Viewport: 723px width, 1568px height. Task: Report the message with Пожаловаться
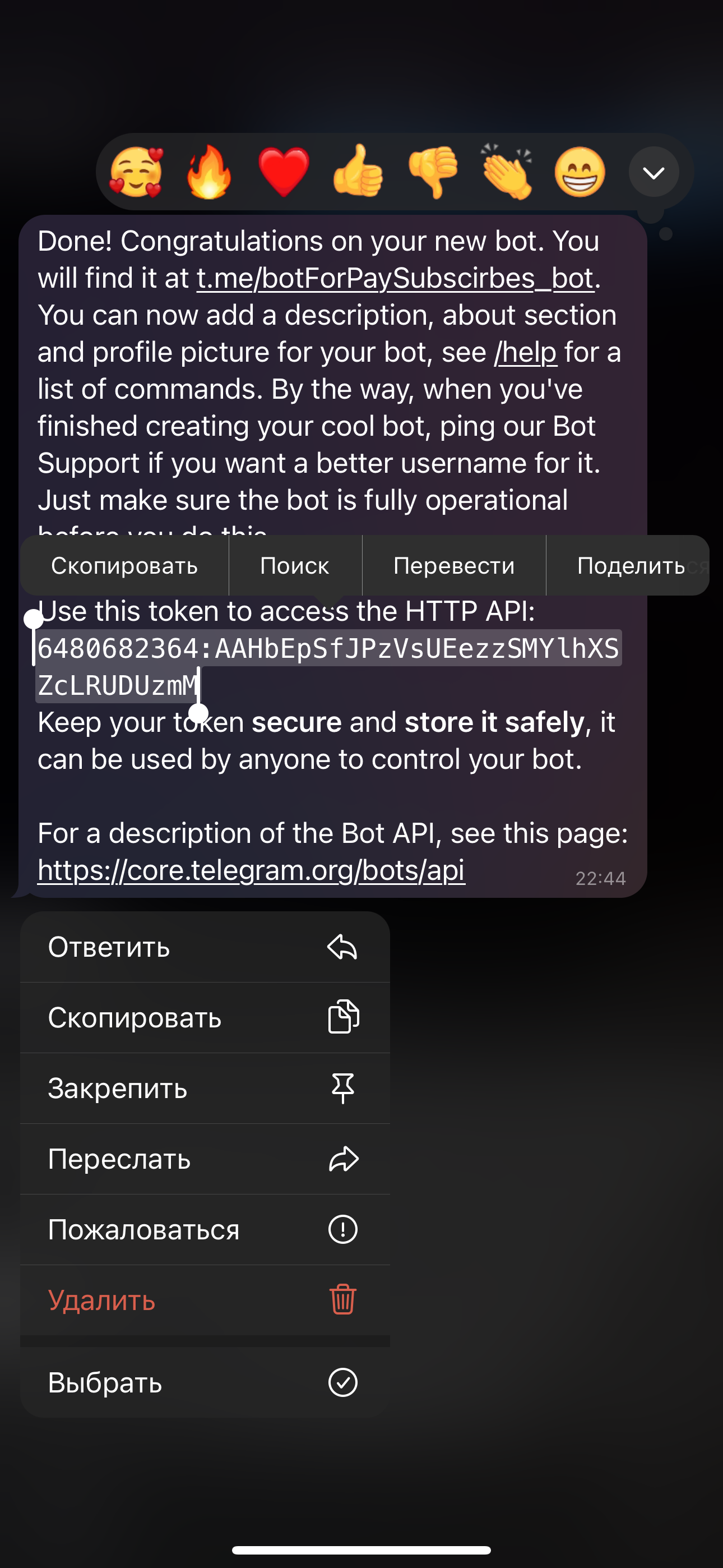click(205, 1230)
